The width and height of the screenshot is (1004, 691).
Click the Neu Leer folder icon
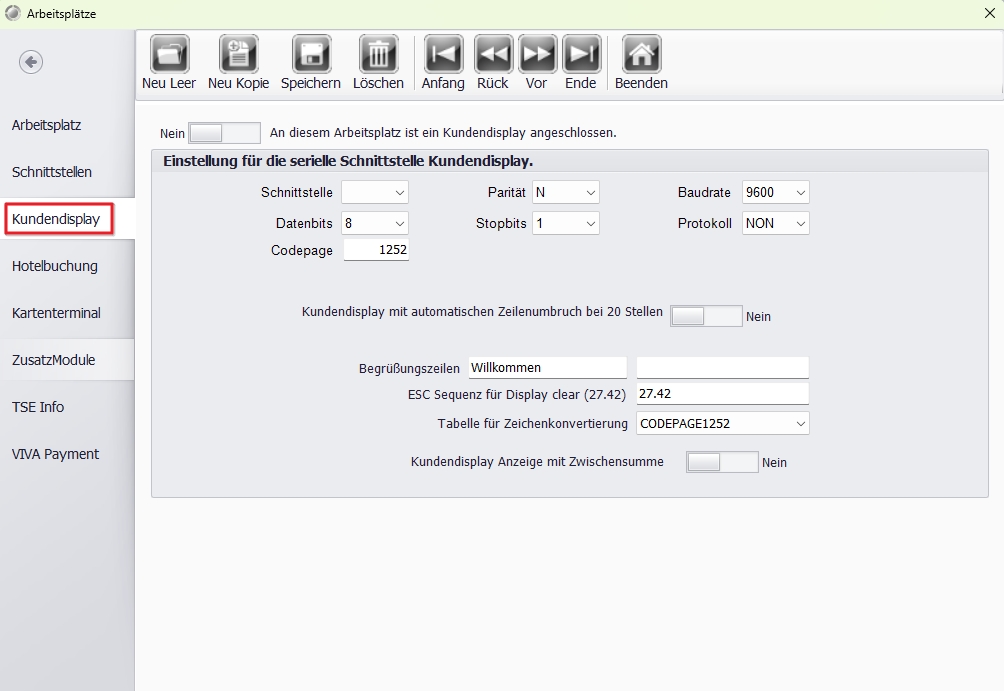click(x=169, y=54)
